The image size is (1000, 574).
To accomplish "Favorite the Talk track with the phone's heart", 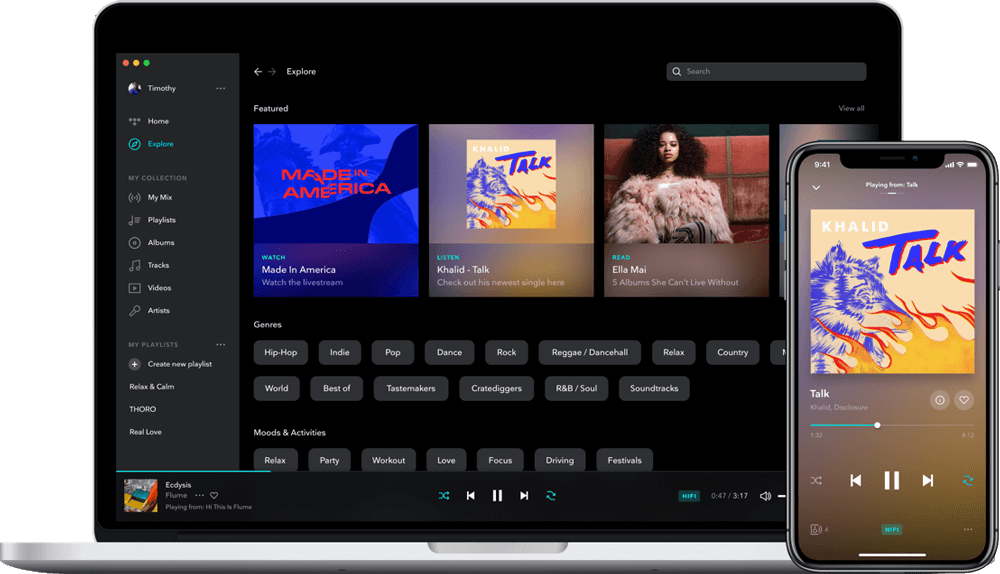I will tap(964, 400).
